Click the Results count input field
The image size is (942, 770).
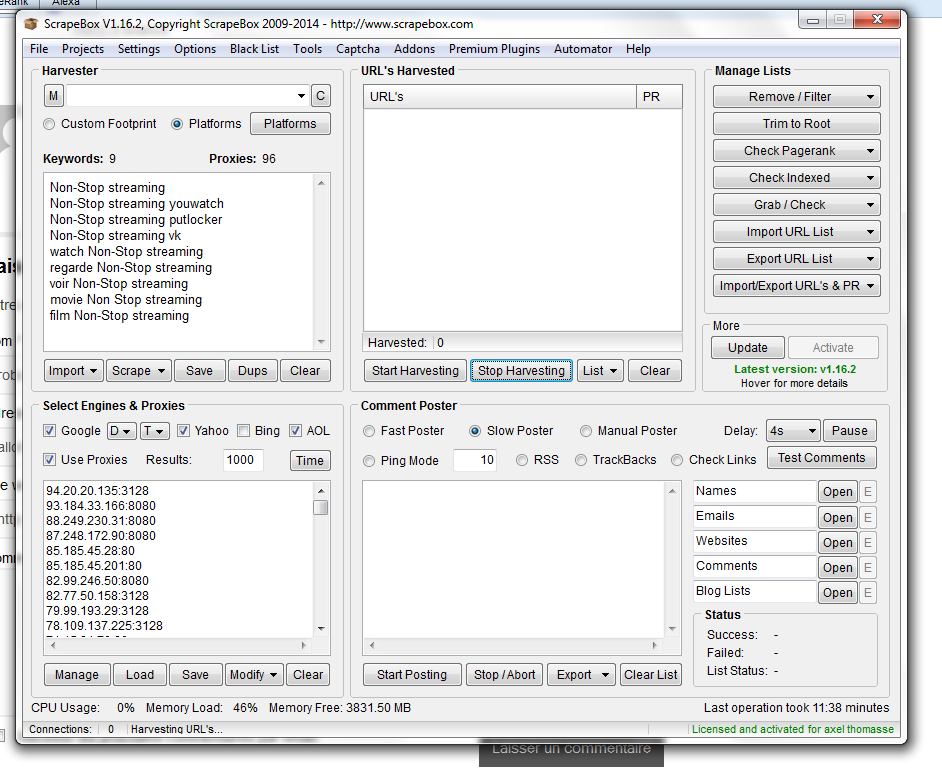click(x=243, y=460)
